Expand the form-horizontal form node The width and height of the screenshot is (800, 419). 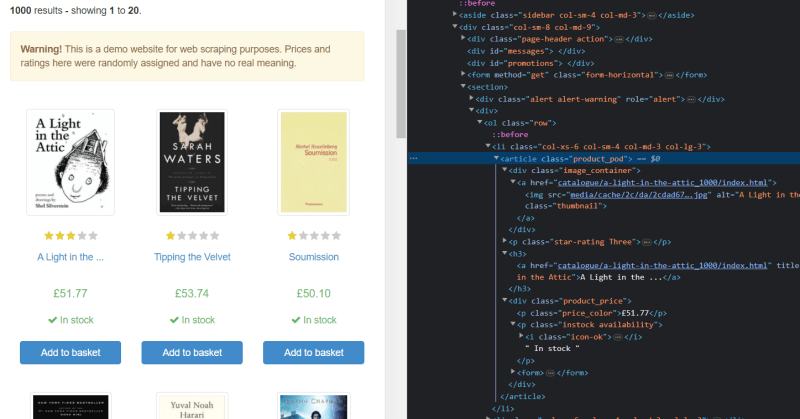point(463,75)
